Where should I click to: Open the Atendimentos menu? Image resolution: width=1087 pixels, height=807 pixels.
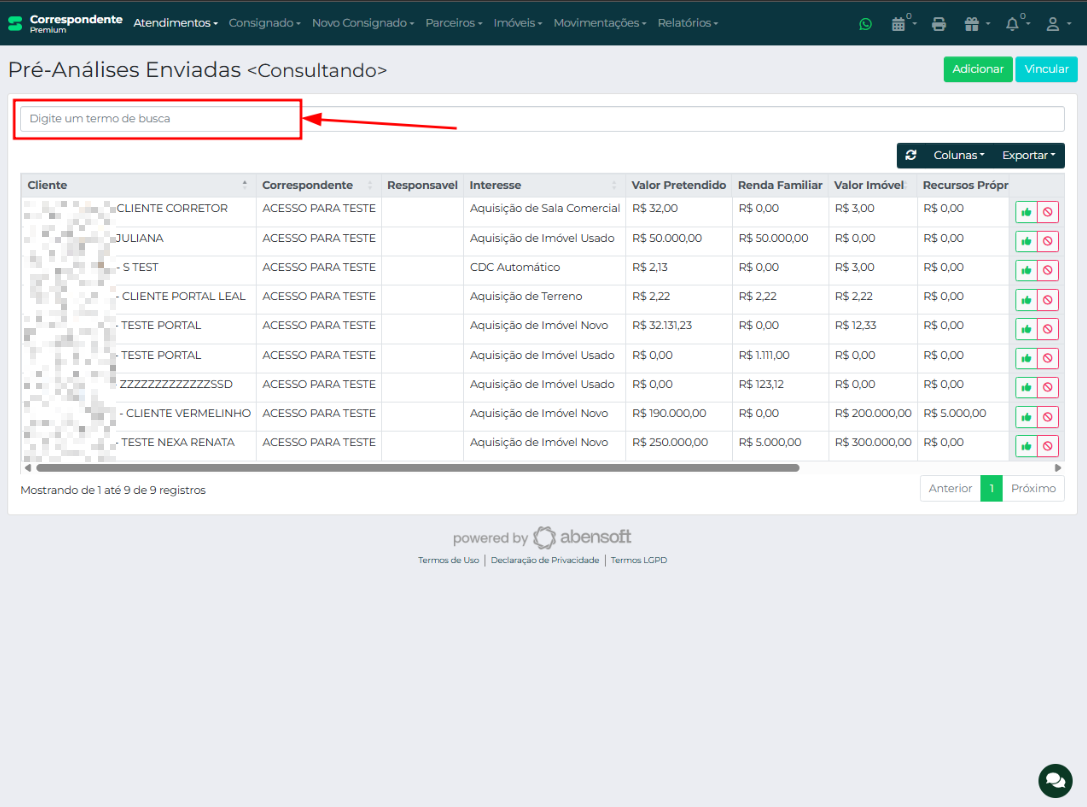coord(175,23)
